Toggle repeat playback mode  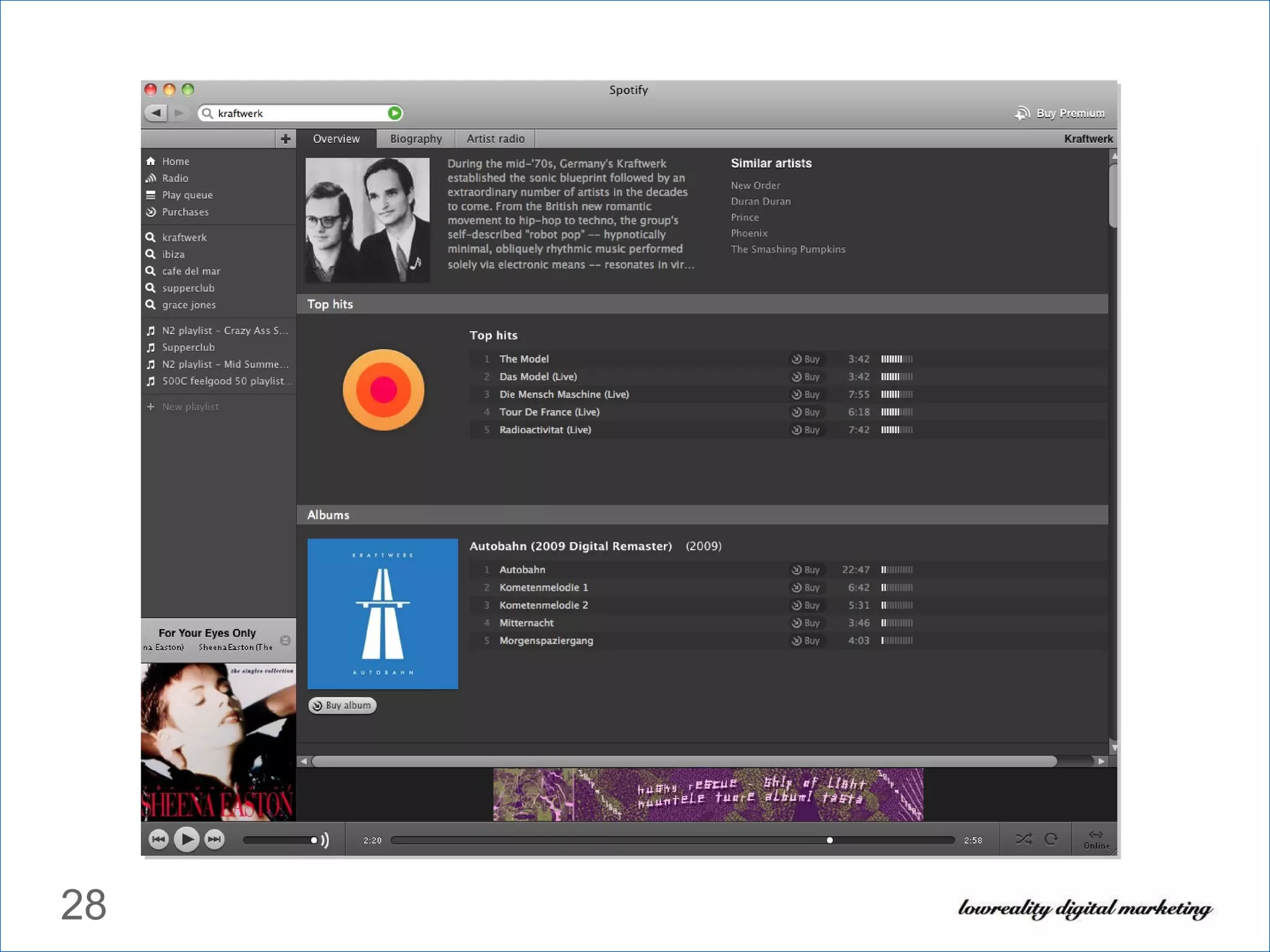(x=1051, y=839)
